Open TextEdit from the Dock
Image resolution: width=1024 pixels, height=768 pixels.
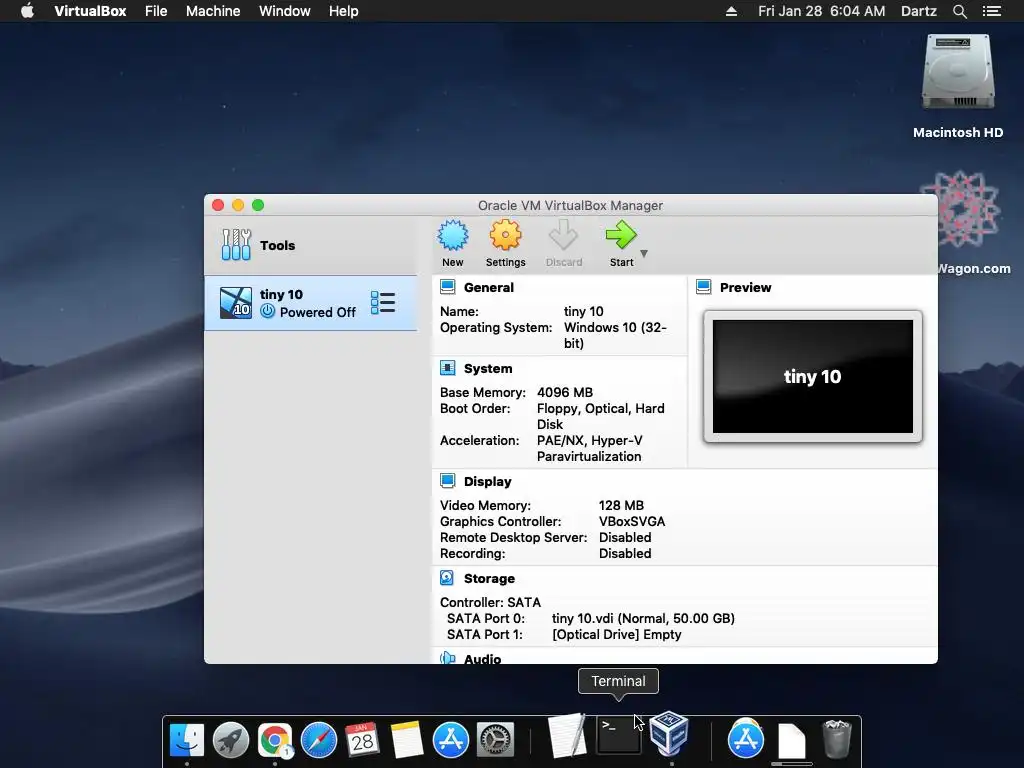pos(566,736)
